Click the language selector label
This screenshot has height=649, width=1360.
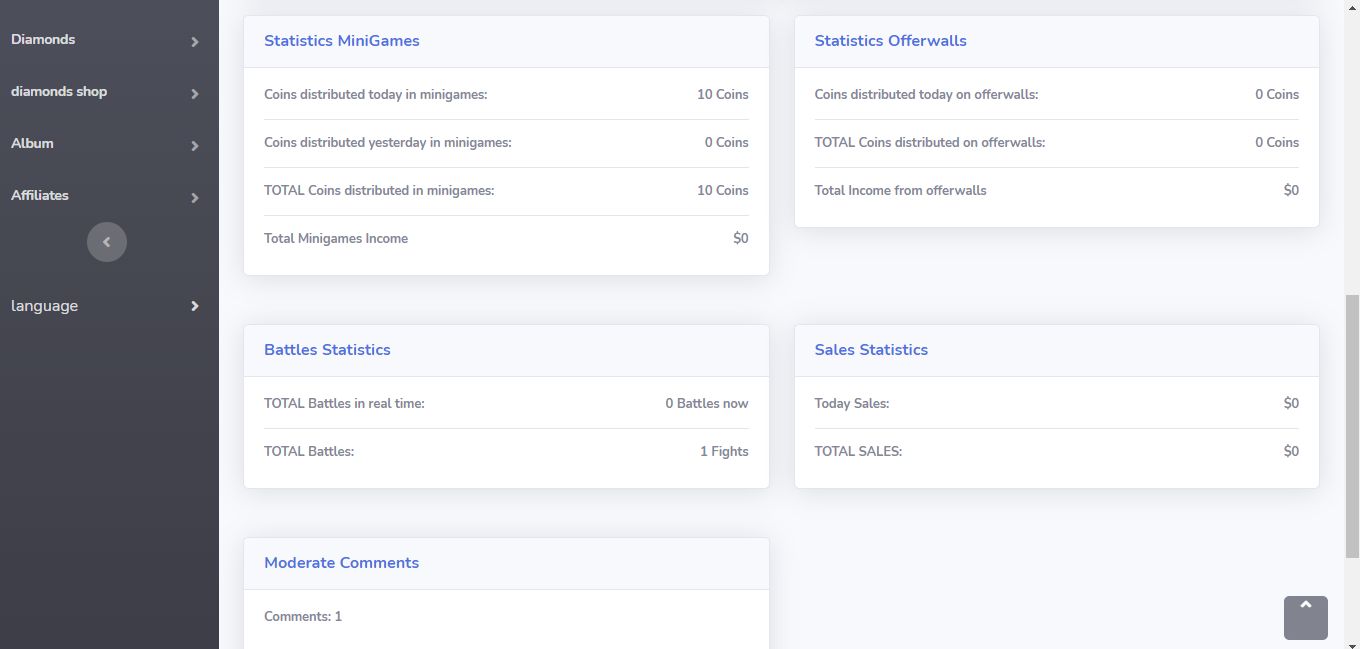coord(44,306)
